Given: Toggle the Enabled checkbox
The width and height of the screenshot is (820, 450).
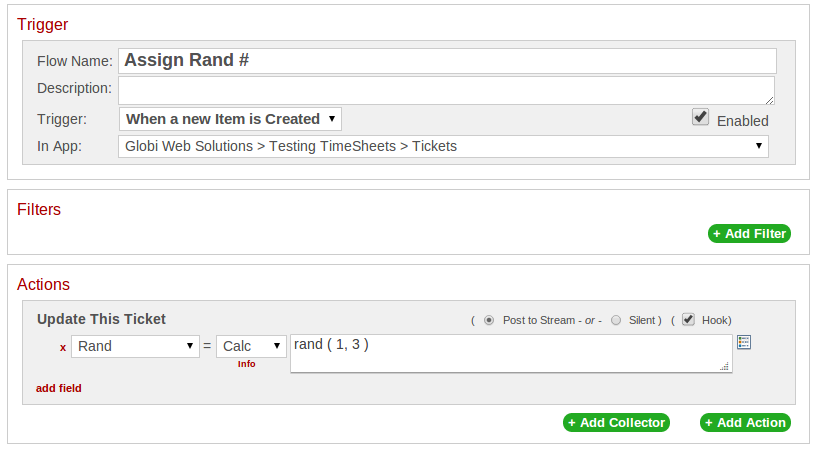Looking at the screenshot, I should tap(700, 117).
